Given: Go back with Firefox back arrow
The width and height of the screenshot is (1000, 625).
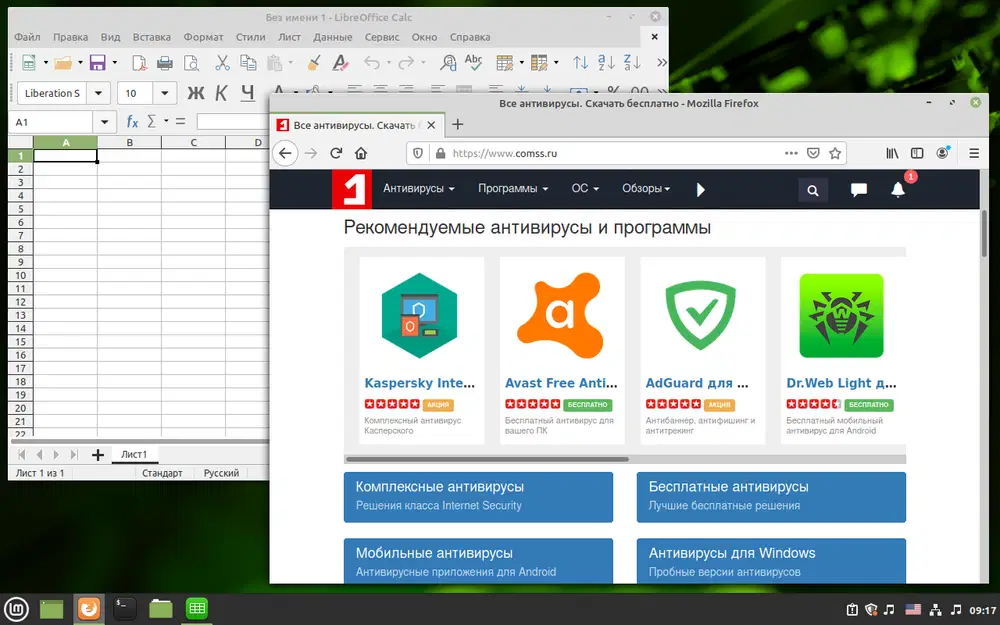Looking at the screenshot, I should (285, 153).
